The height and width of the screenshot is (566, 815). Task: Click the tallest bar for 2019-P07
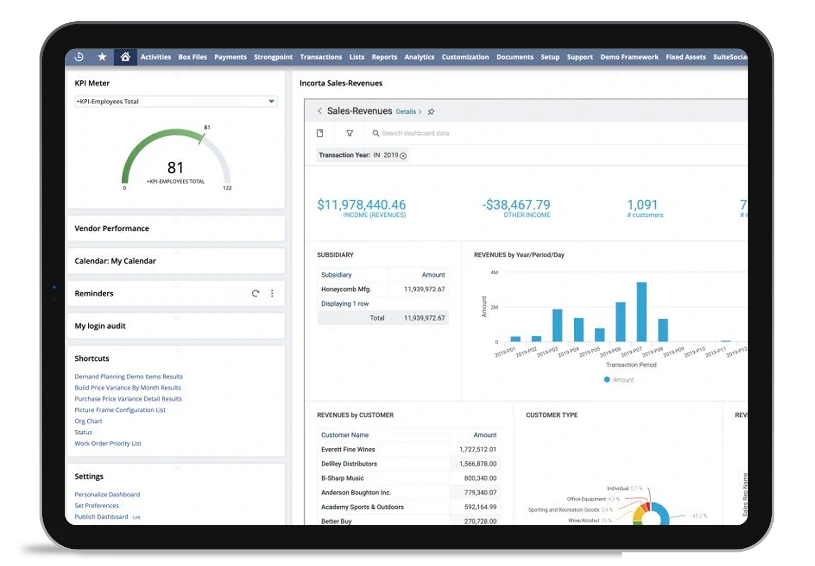point(641,312)
